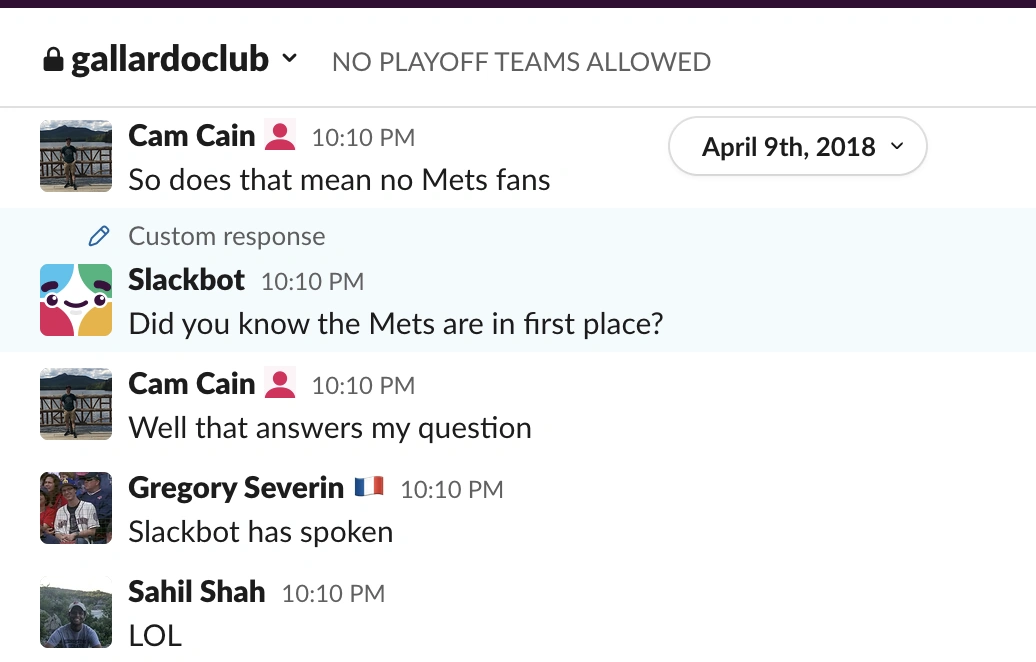Image resolution: width=1036 pixels, height=662 pixels.
Task: Click the pencil icon next to Custom response
Action: pyautogui.click(x=98, y=236)
